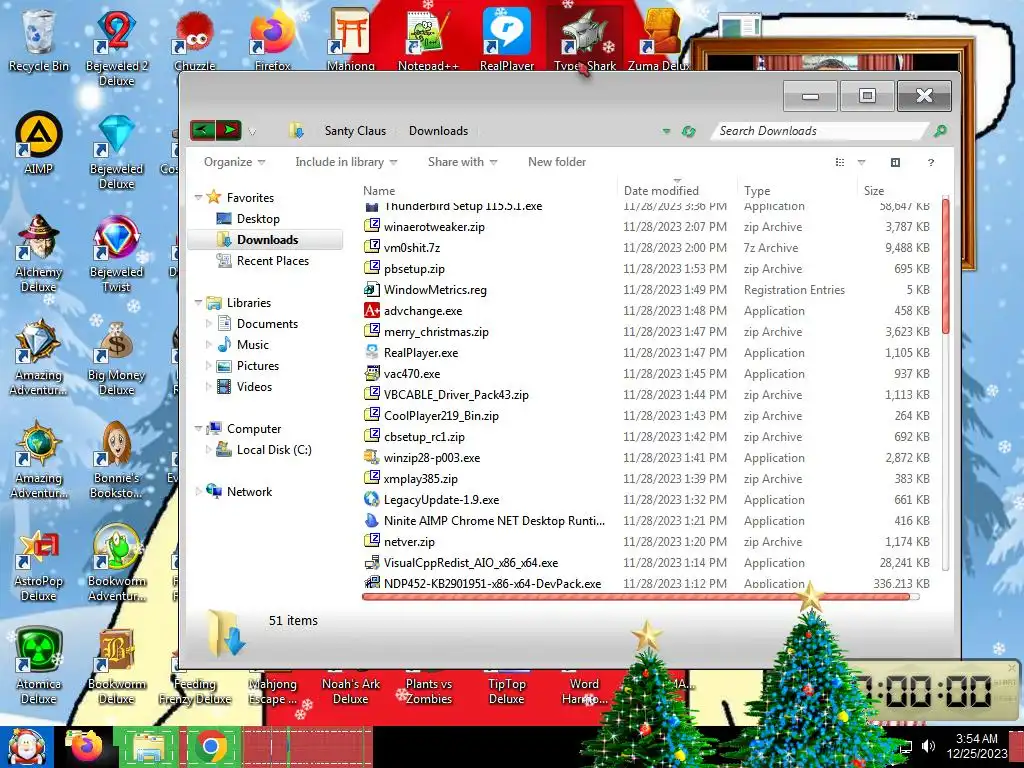Click the refresh icon in address bar

pyautogui.click(x=688, y=131)
